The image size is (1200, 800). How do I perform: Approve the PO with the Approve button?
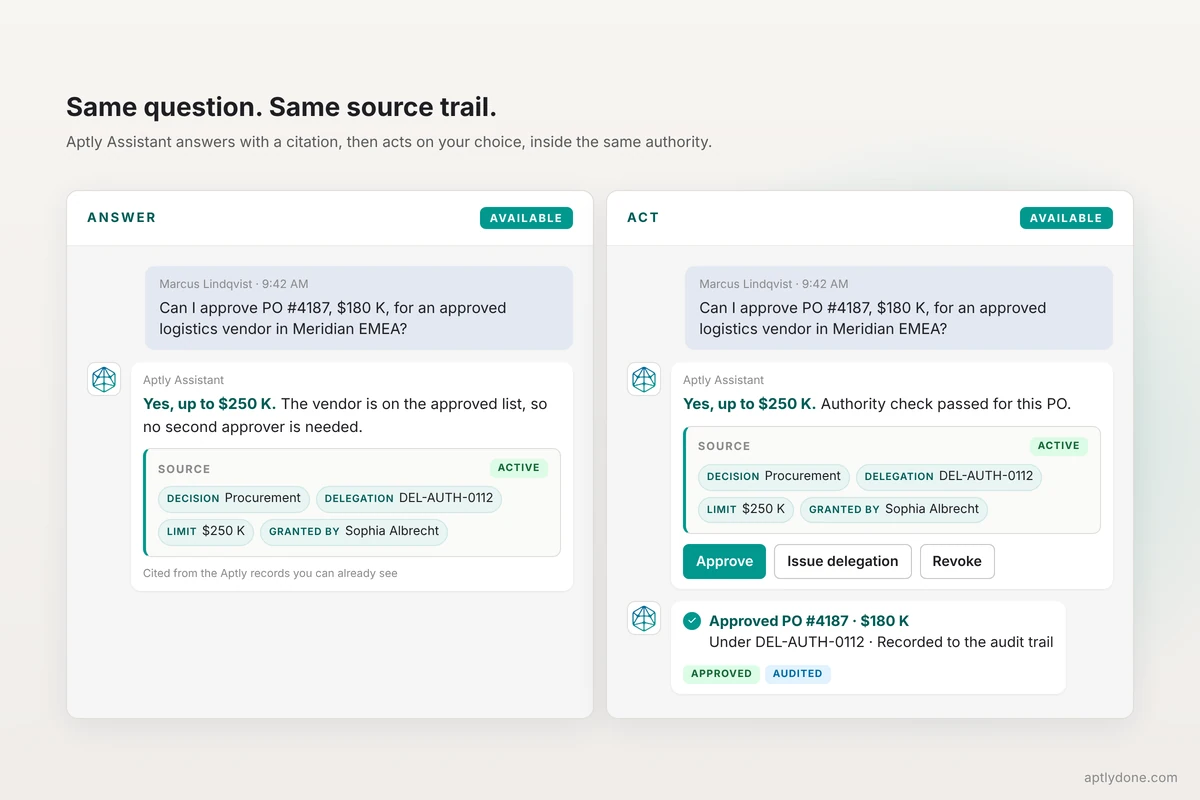click(x=724, y=561)
